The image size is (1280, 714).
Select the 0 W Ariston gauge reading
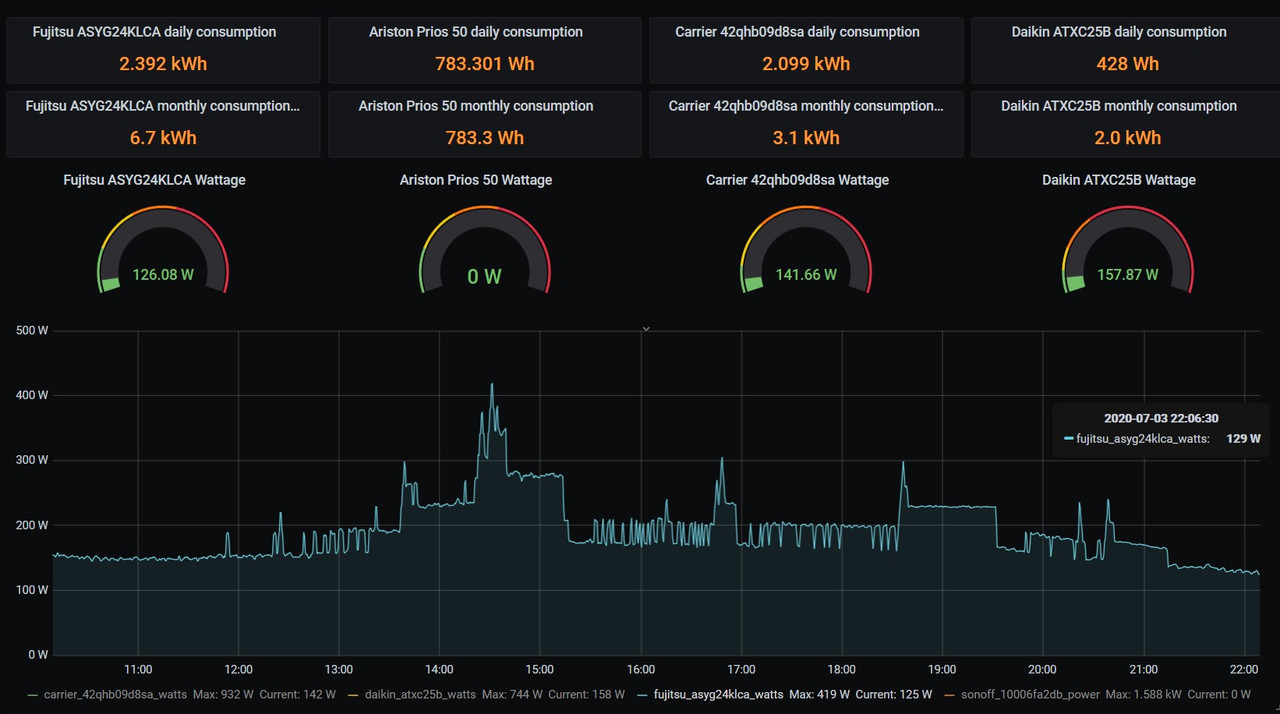tap(484, 276)
